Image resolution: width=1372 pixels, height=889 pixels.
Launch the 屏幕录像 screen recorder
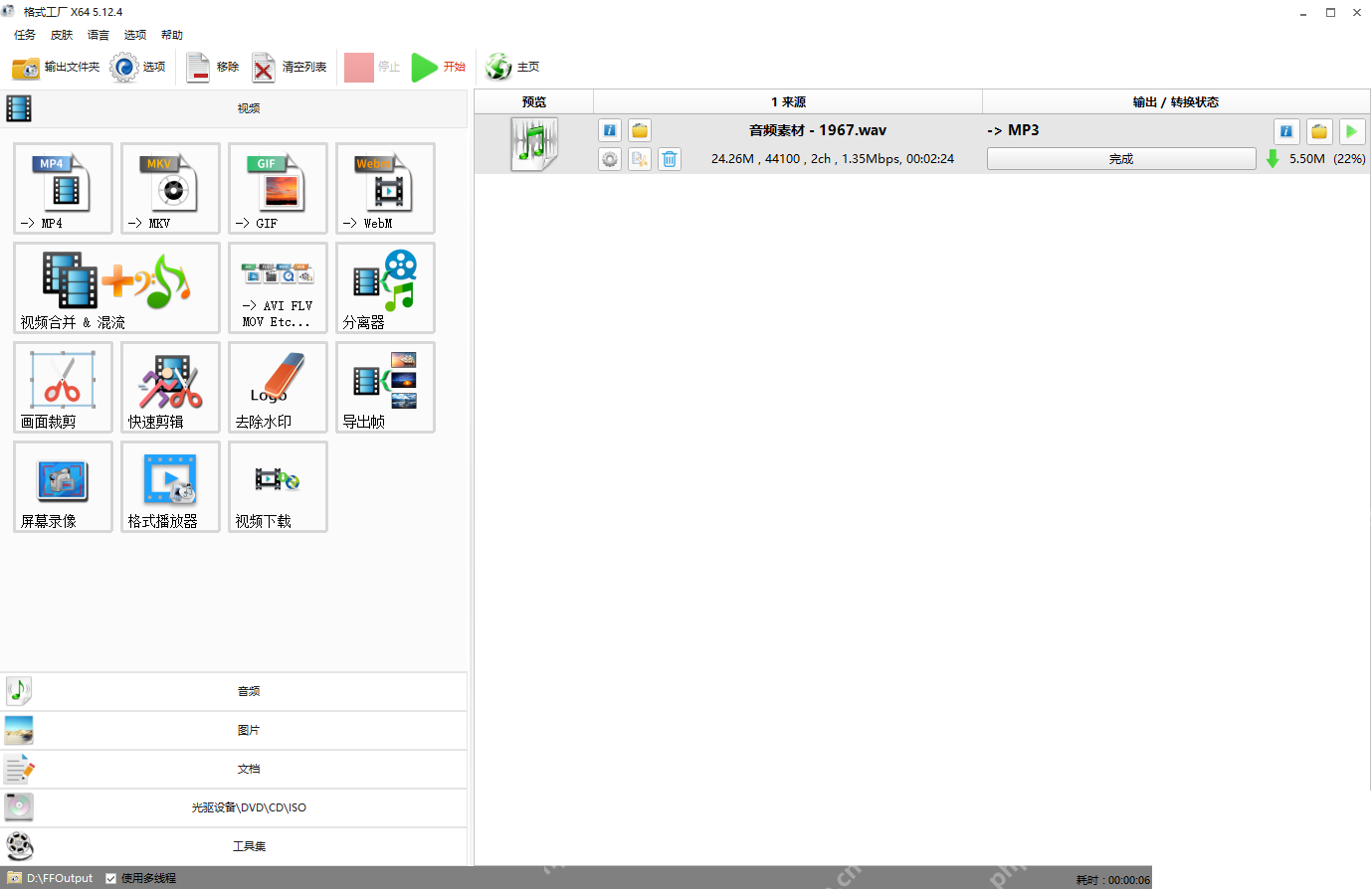(x=63, y=487)
